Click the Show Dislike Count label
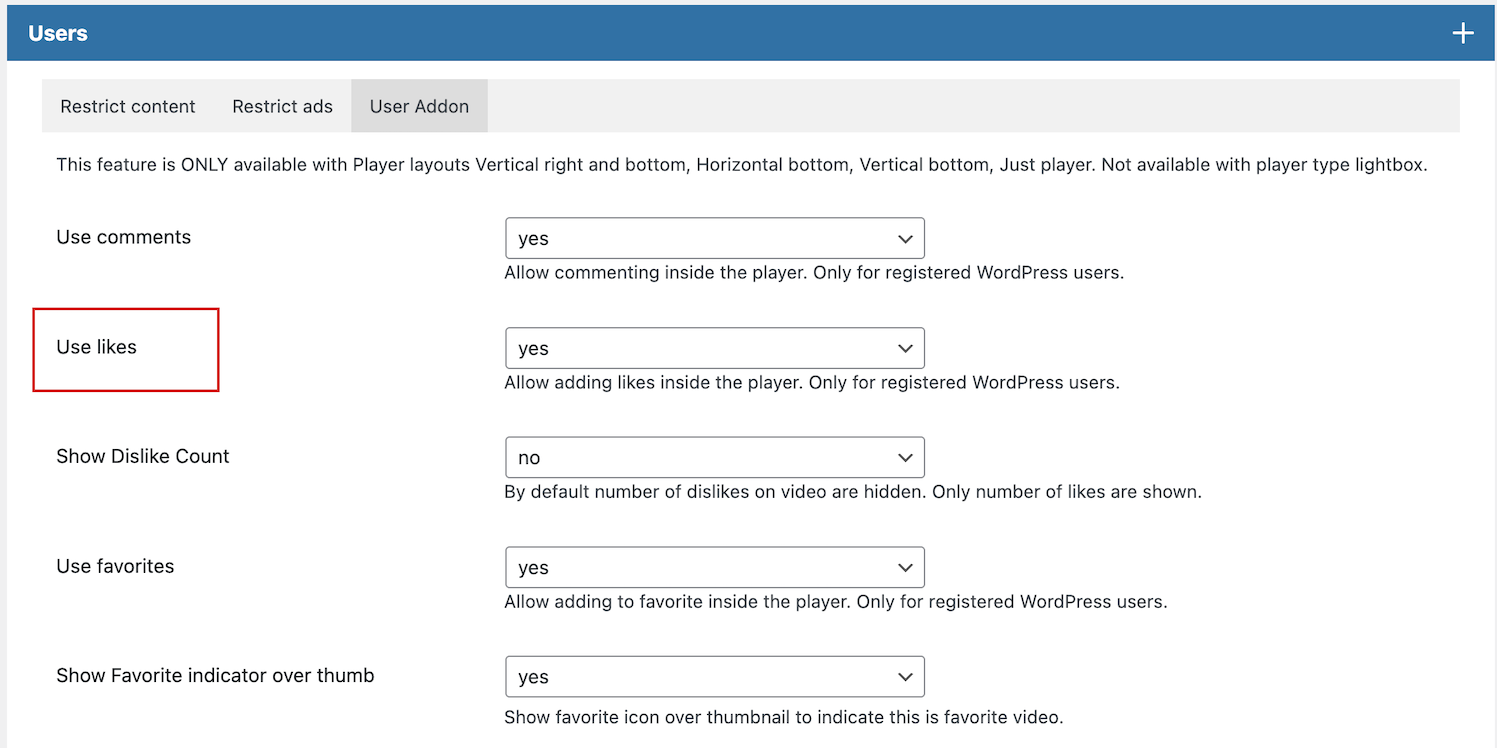This screenshot has width=1497, height=748. click(x=143, y=456)
